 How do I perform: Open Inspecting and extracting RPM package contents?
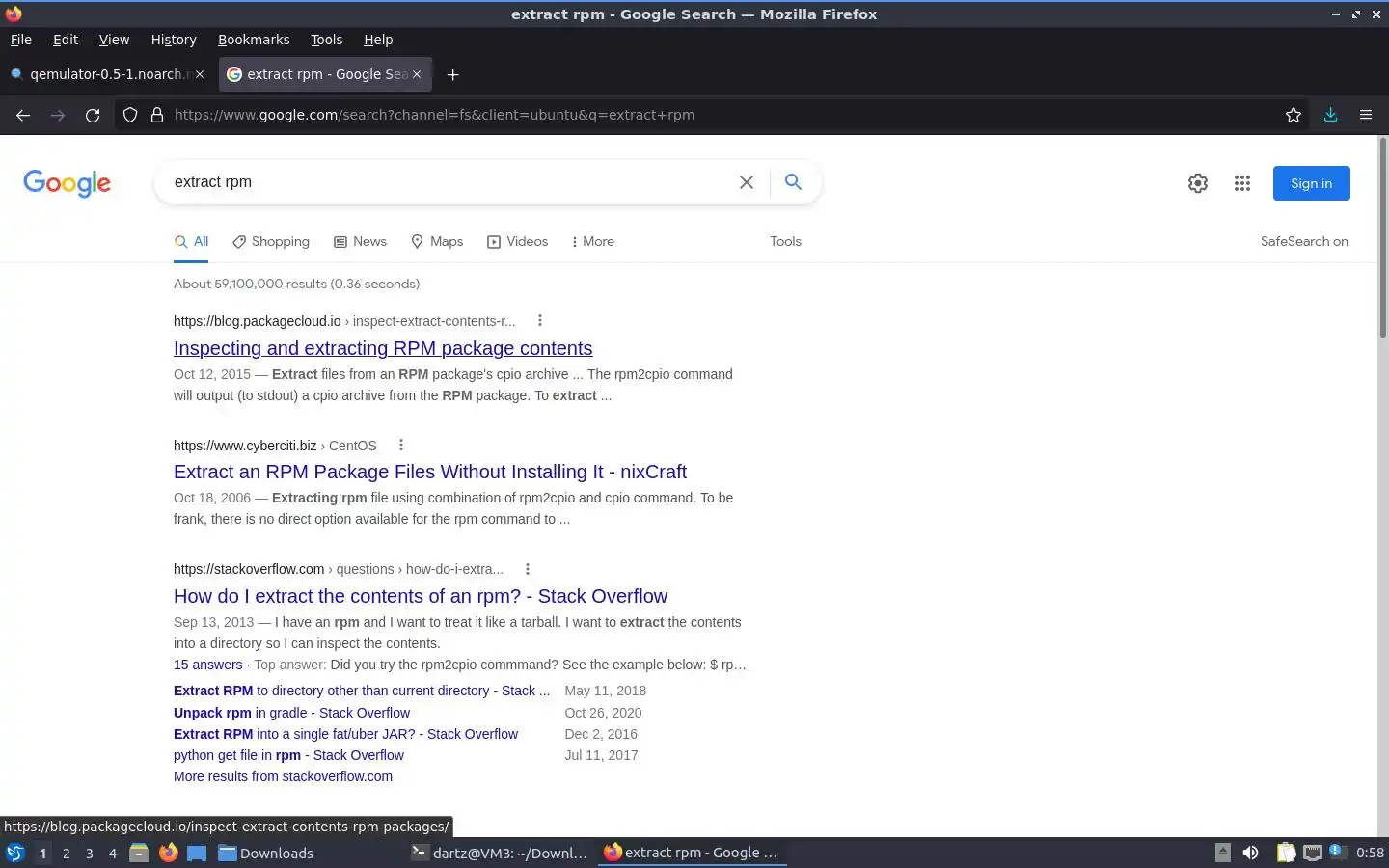(383, 348)
